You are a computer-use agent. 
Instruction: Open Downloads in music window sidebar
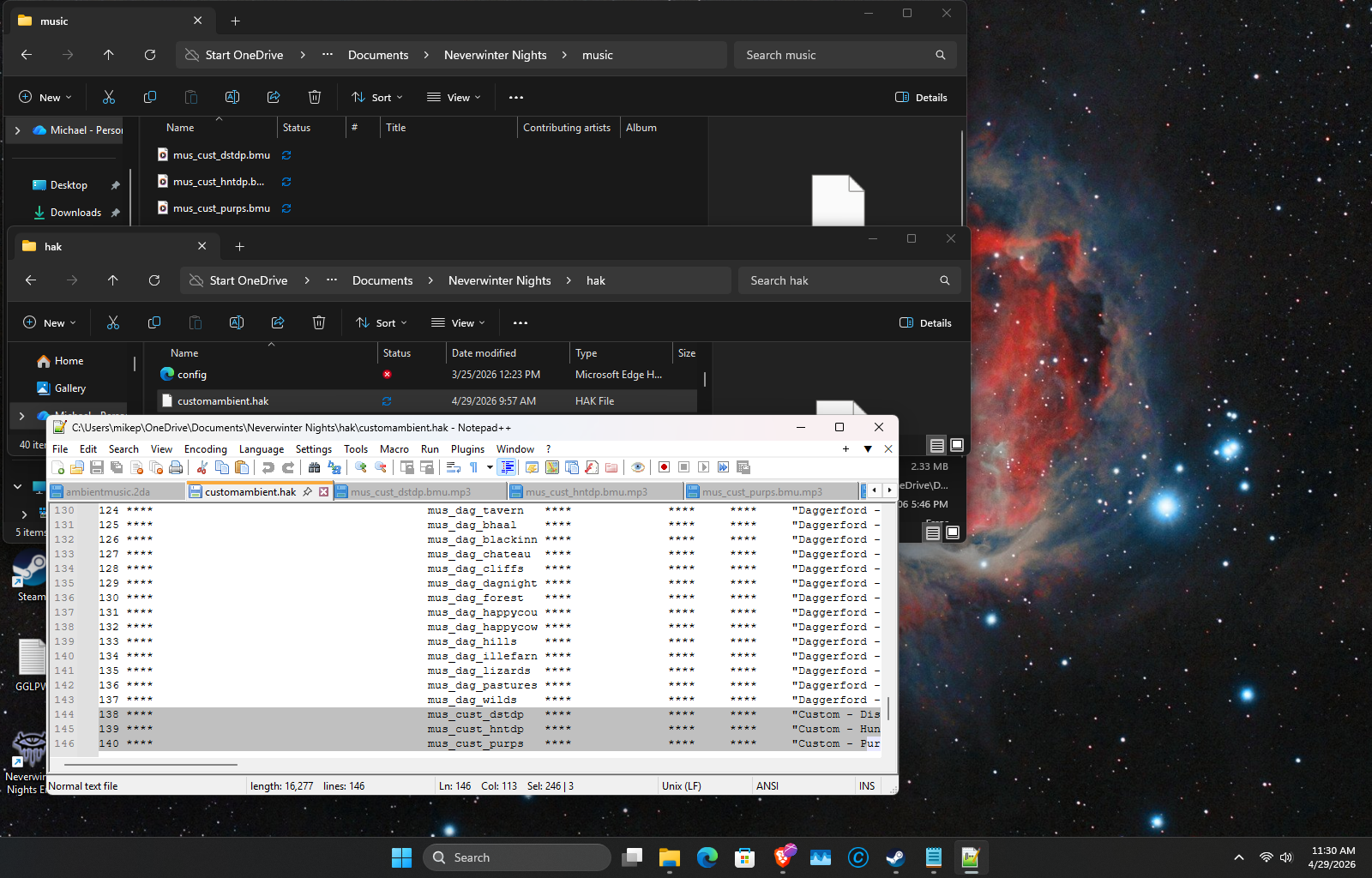click(75, 213)
